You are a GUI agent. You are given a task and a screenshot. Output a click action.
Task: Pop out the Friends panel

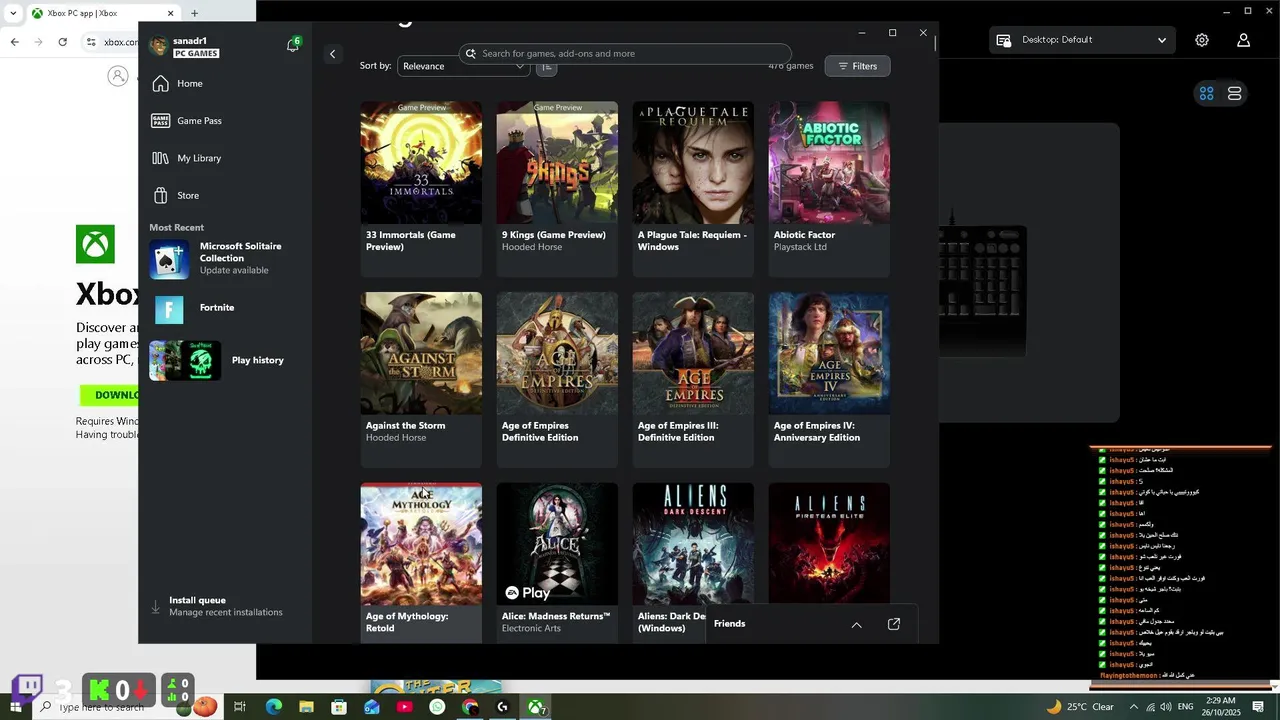coord(894,624)
